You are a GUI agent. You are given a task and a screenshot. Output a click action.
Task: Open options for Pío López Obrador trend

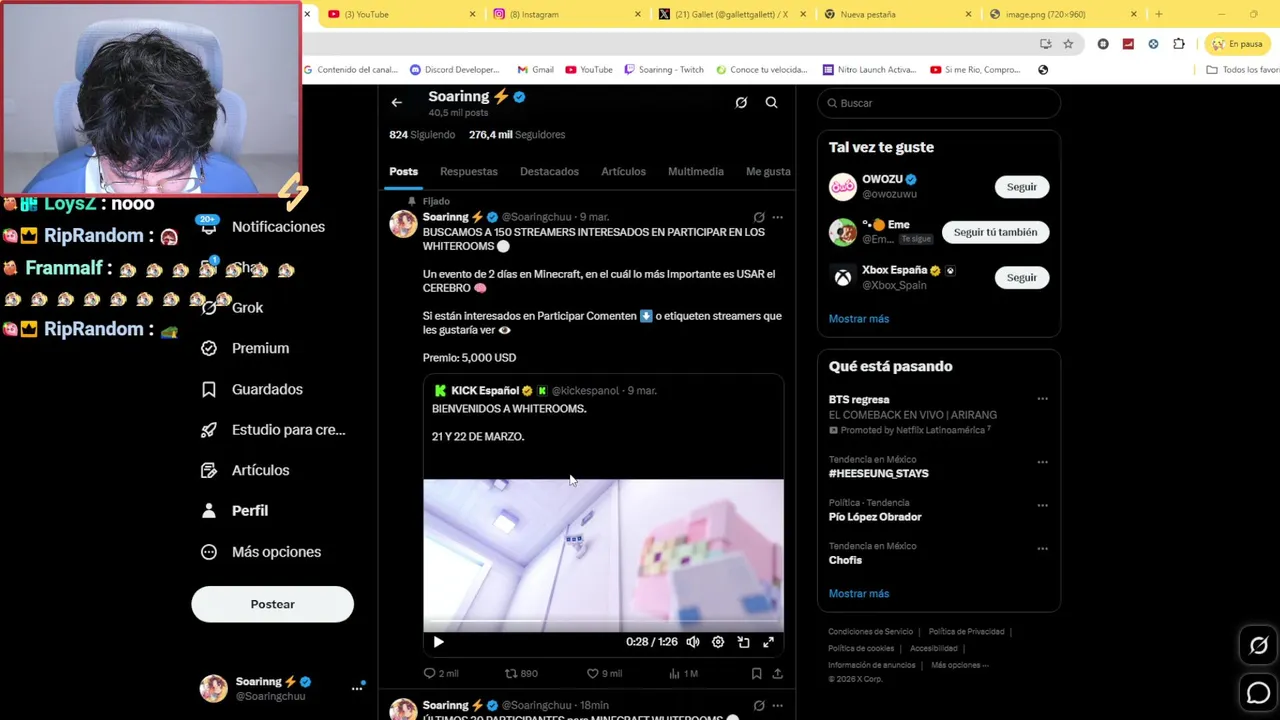[1042, 505]
